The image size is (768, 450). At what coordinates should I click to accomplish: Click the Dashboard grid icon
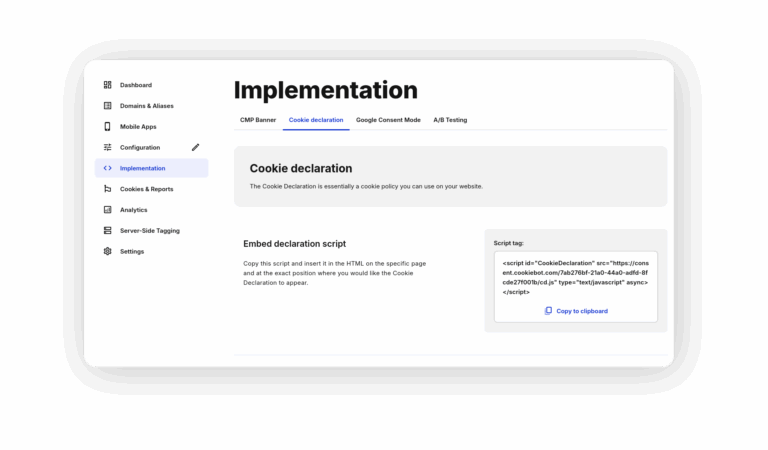(x=107, y=85)
